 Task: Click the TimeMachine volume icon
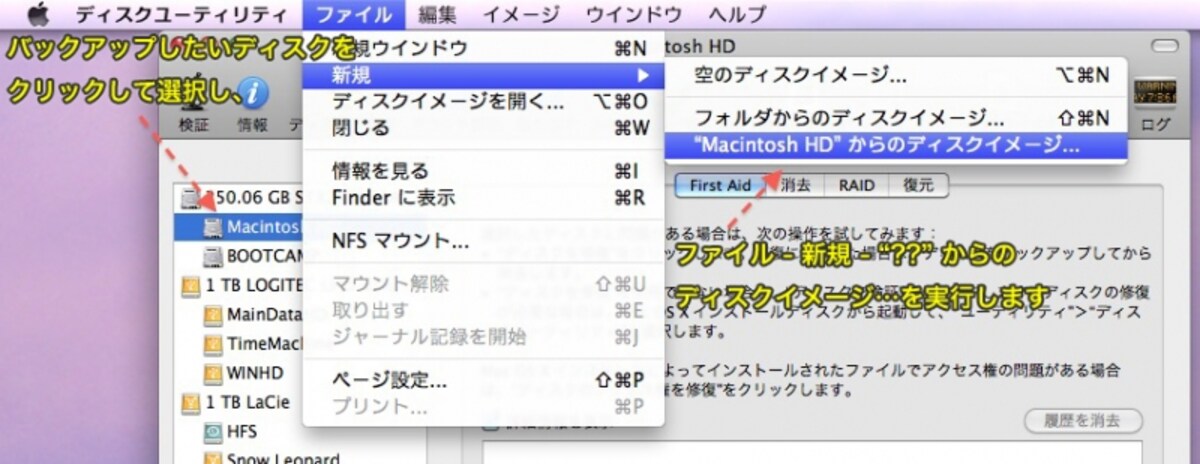212,344
